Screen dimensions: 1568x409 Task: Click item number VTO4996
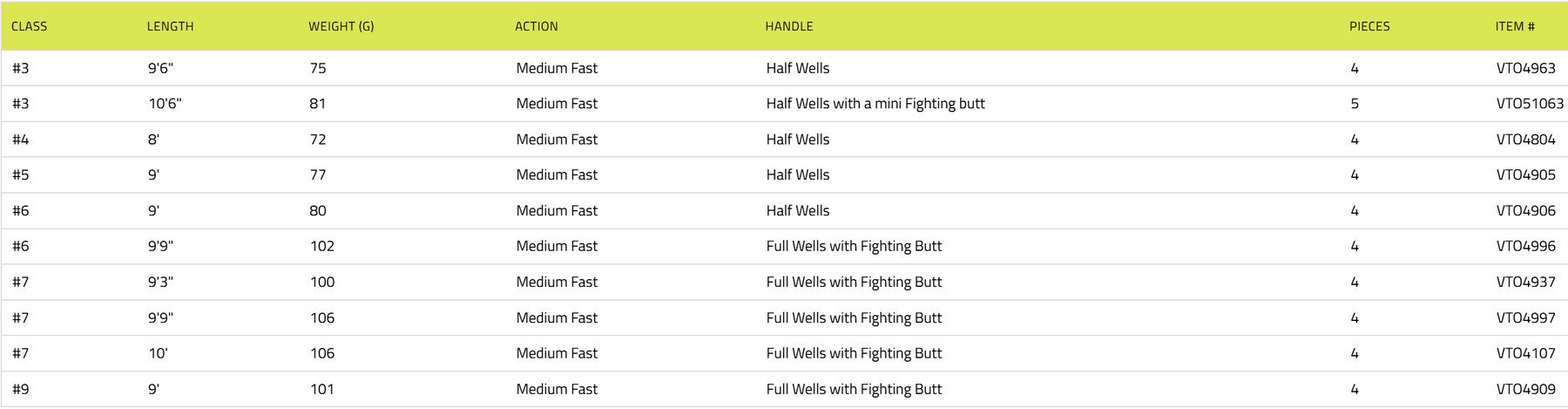point(1525,247)
